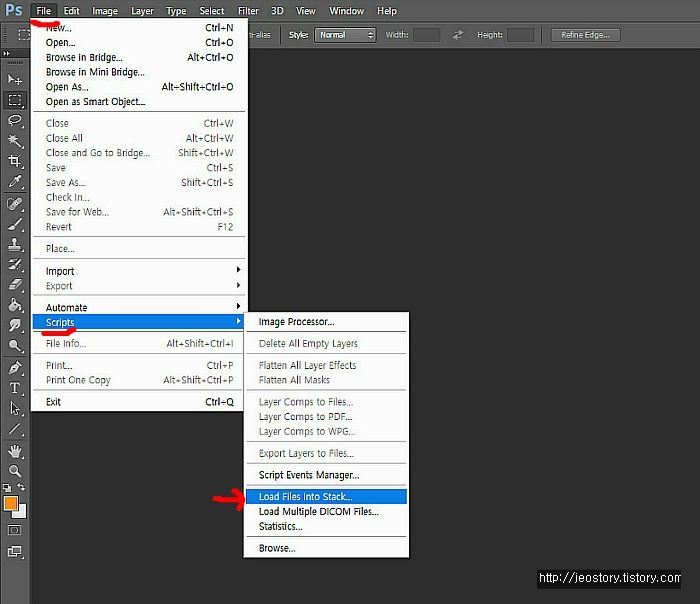700x604 pixels.
Task: Select the Magic Wand tool
Action: (x=15, y=141)
